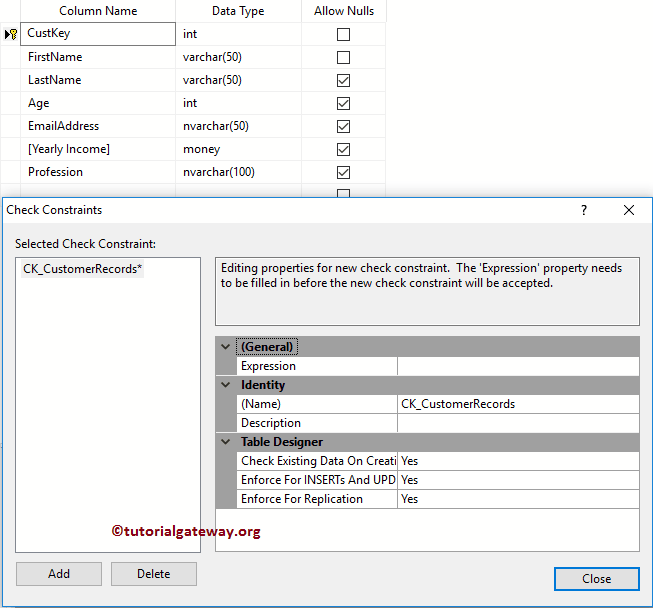
Task: Click the primary key icon beside CustKey
Action: (13, 34)
